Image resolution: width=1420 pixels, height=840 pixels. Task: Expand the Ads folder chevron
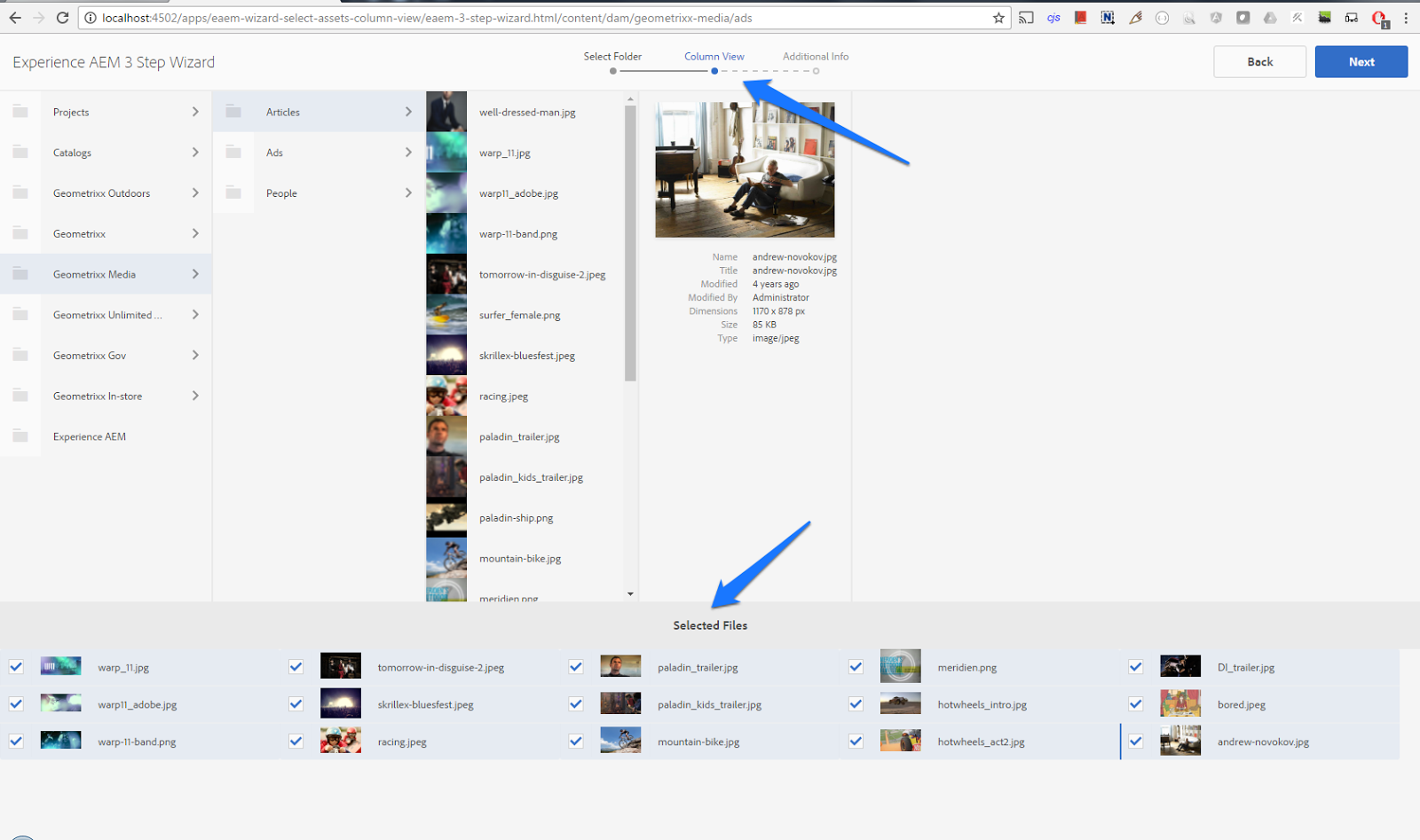(408, 152)
